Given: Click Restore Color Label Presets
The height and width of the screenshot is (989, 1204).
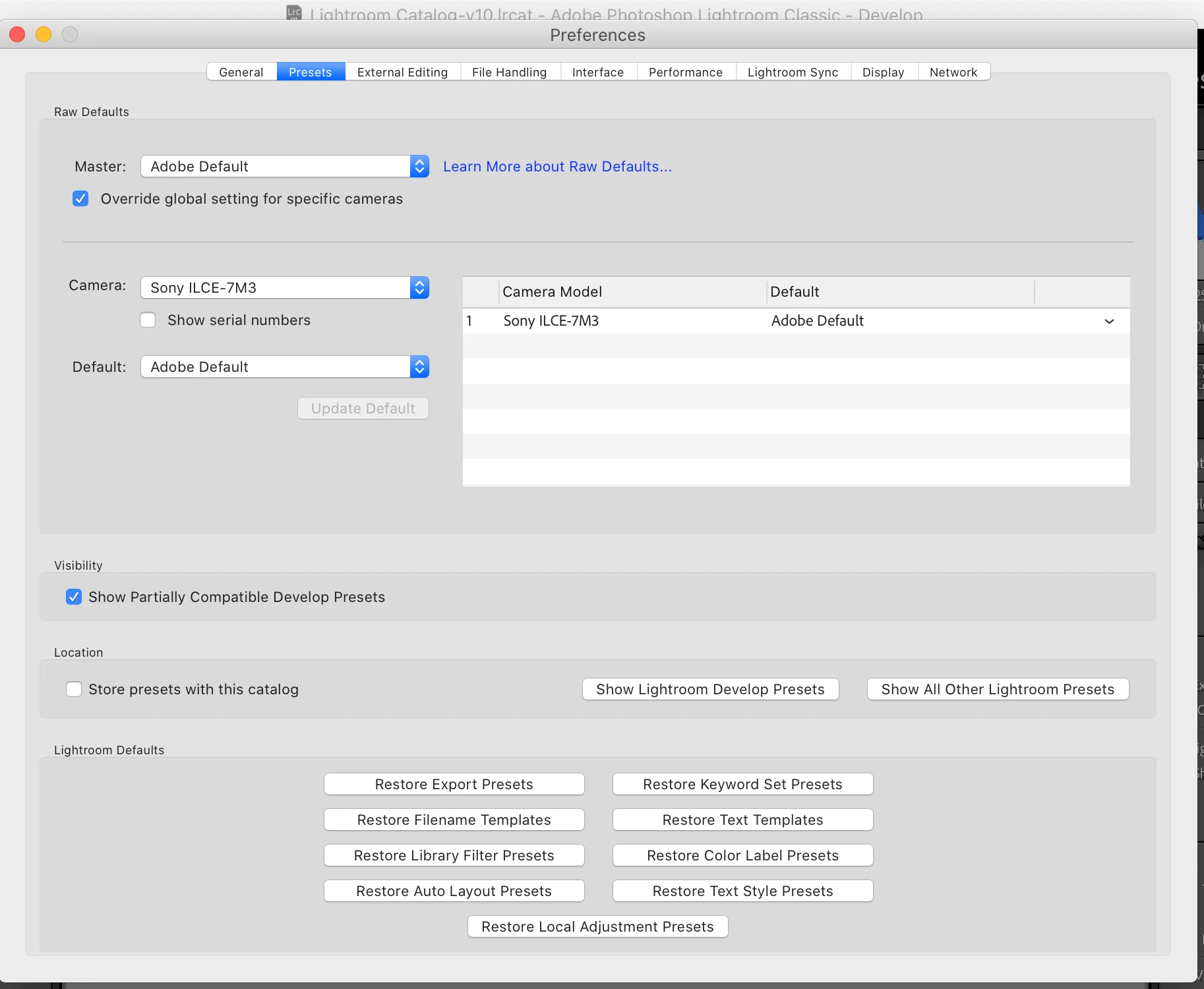Looking at the screenshot, I should tap(743, 855).
